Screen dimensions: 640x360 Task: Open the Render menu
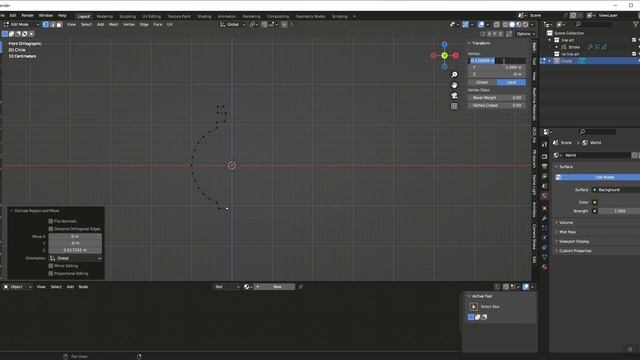click(27, 16)
